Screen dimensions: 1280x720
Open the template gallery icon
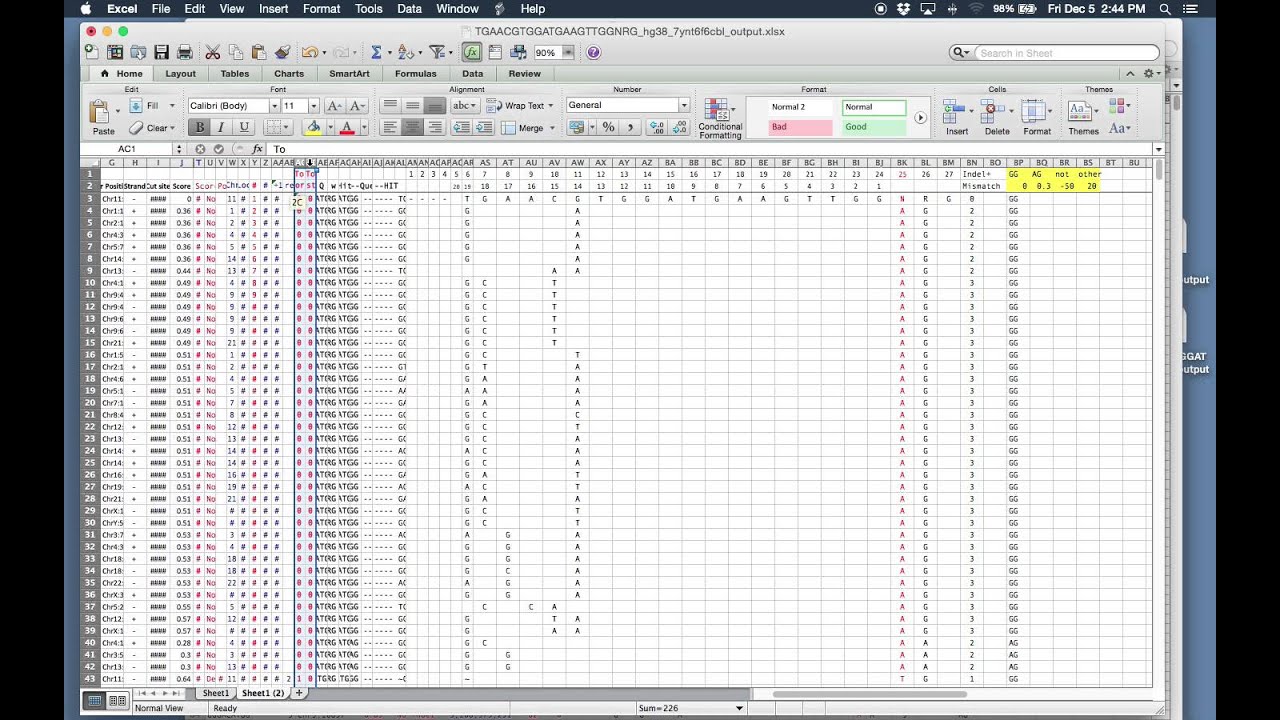[115, 52]
